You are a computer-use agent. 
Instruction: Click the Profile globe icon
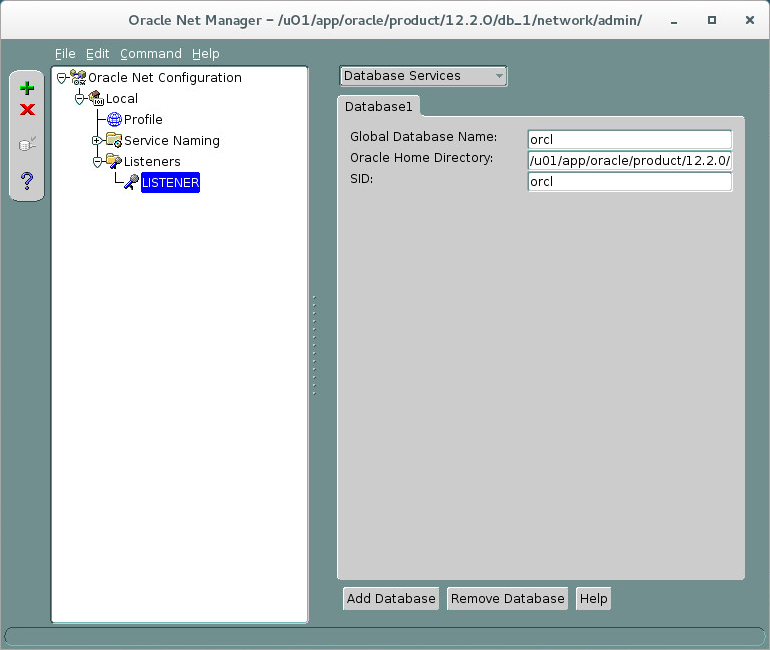point(114,119)
